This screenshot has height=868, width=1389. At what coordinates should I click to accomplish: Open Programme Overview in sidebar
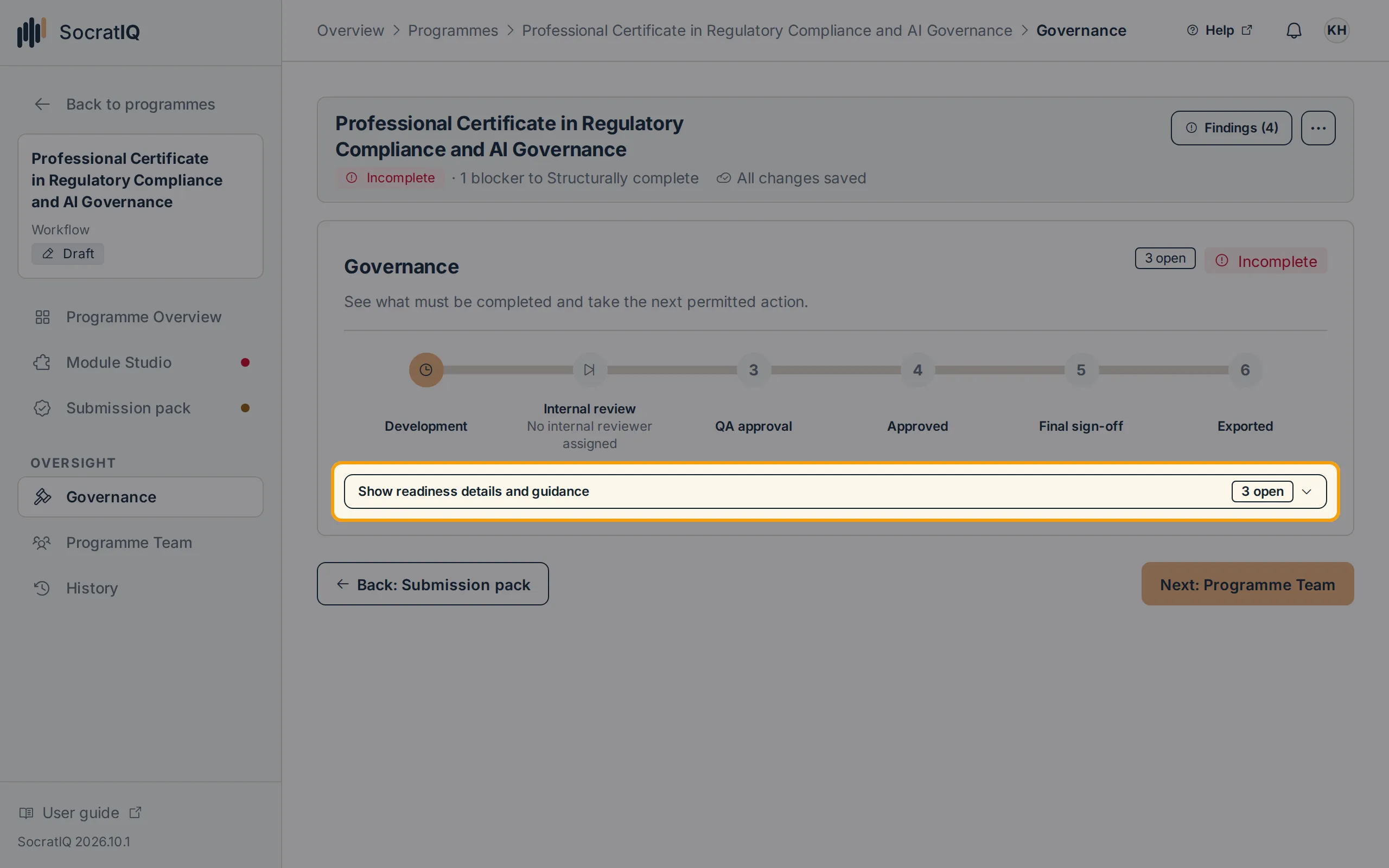pyautogui.click(x=141, y=317)
